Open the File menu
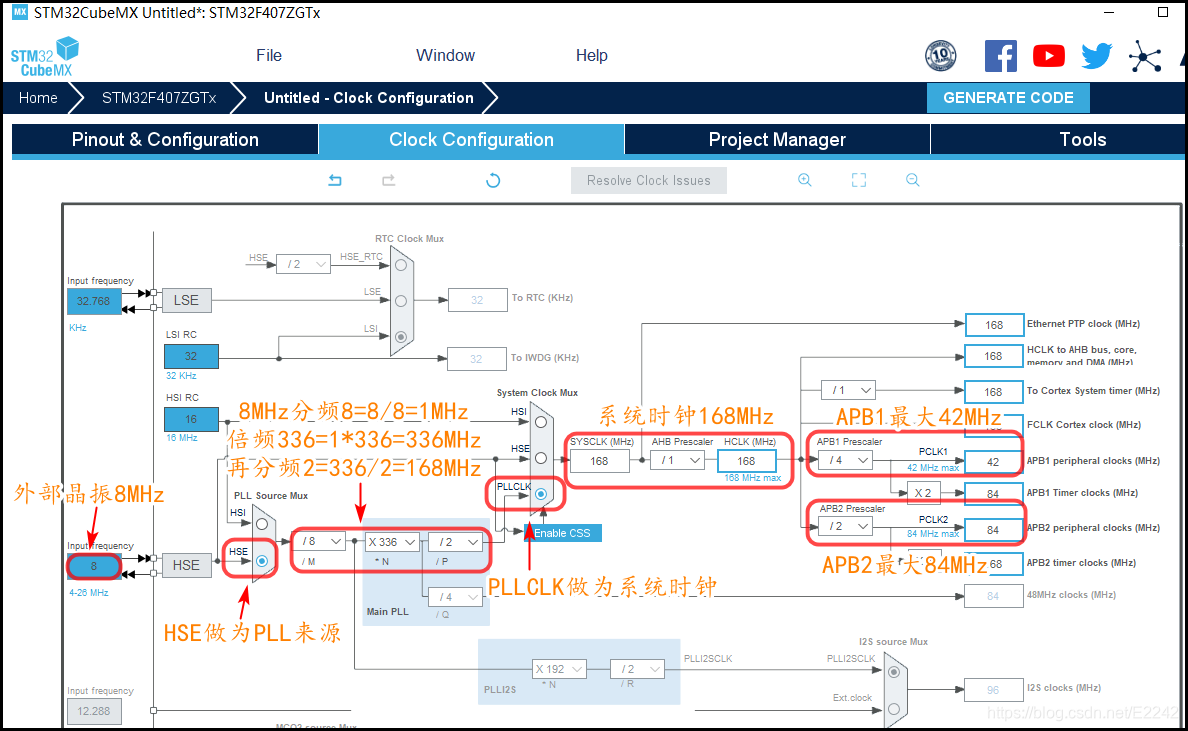 (x=269, y=55)
